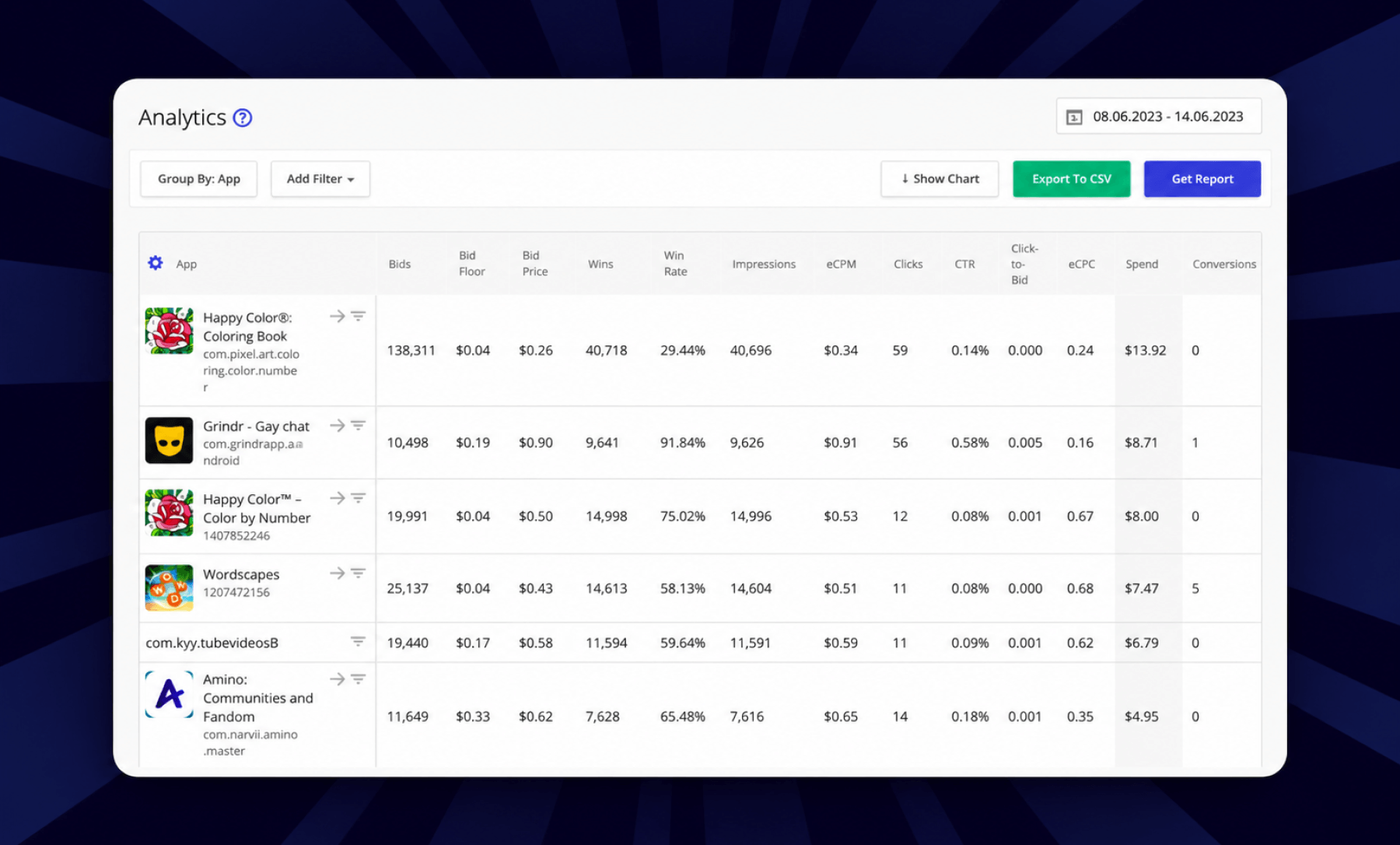This screenshot has width=1400, height=845.
Task: Click the 138,311 bids value
Action: [x=411, y=350]
